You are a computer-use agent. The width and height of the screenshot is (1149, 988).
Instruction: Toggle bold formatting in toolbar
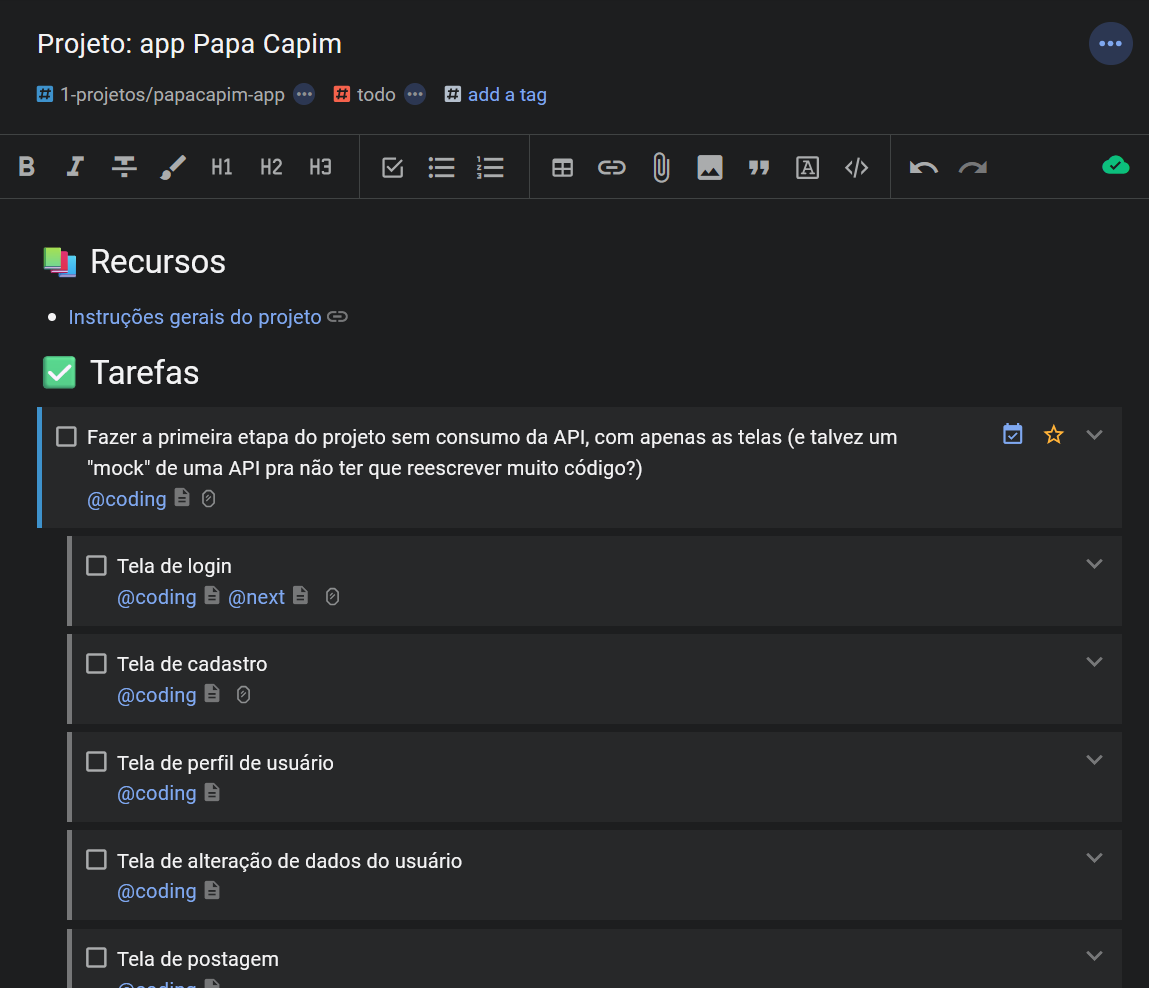point(27,167)
